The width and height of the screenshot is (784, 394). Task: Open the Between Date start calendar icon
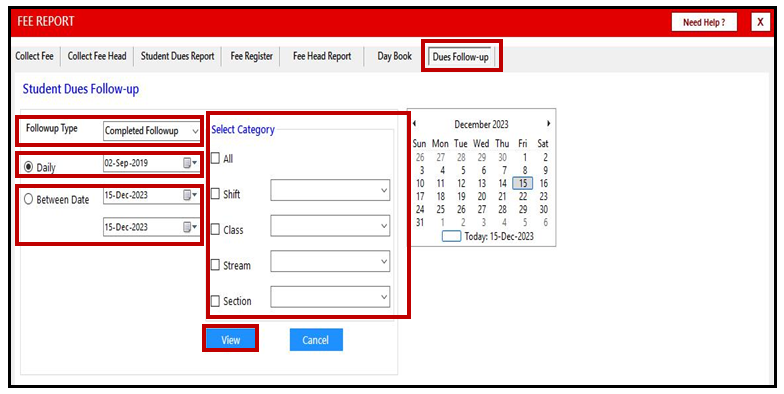click(x=190, y=195)
